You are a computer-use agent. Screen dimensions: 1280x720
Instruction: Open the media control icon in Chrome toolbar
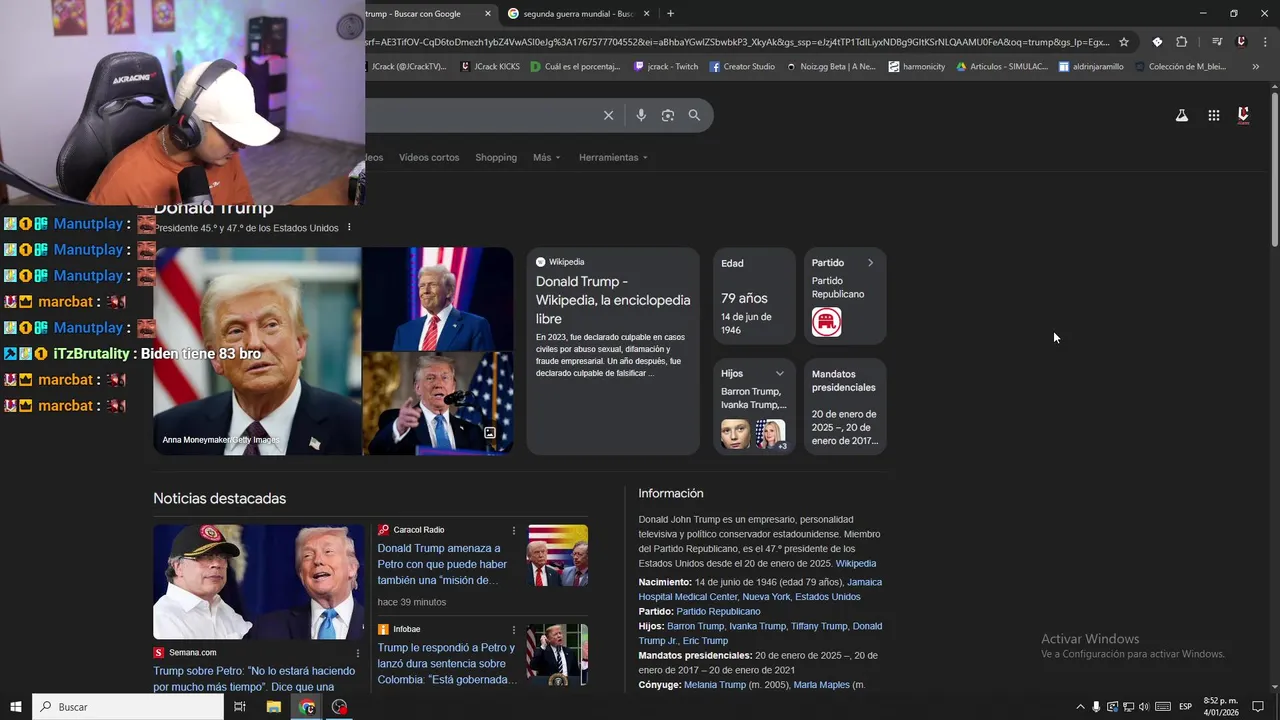[x=1216, y=42]
